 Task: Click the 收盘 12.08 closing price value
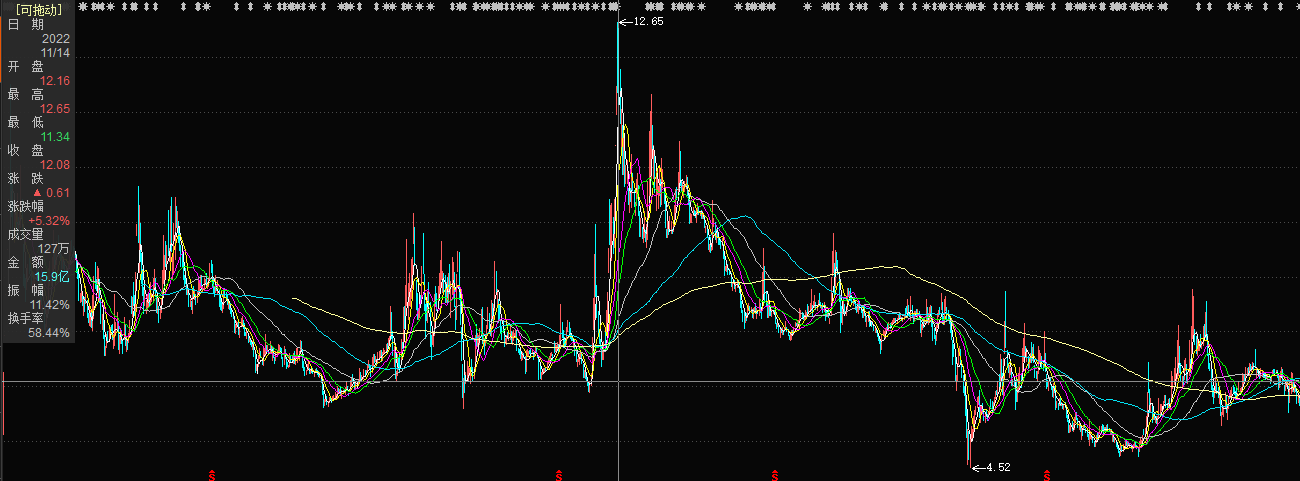click(x=56, y=165)
